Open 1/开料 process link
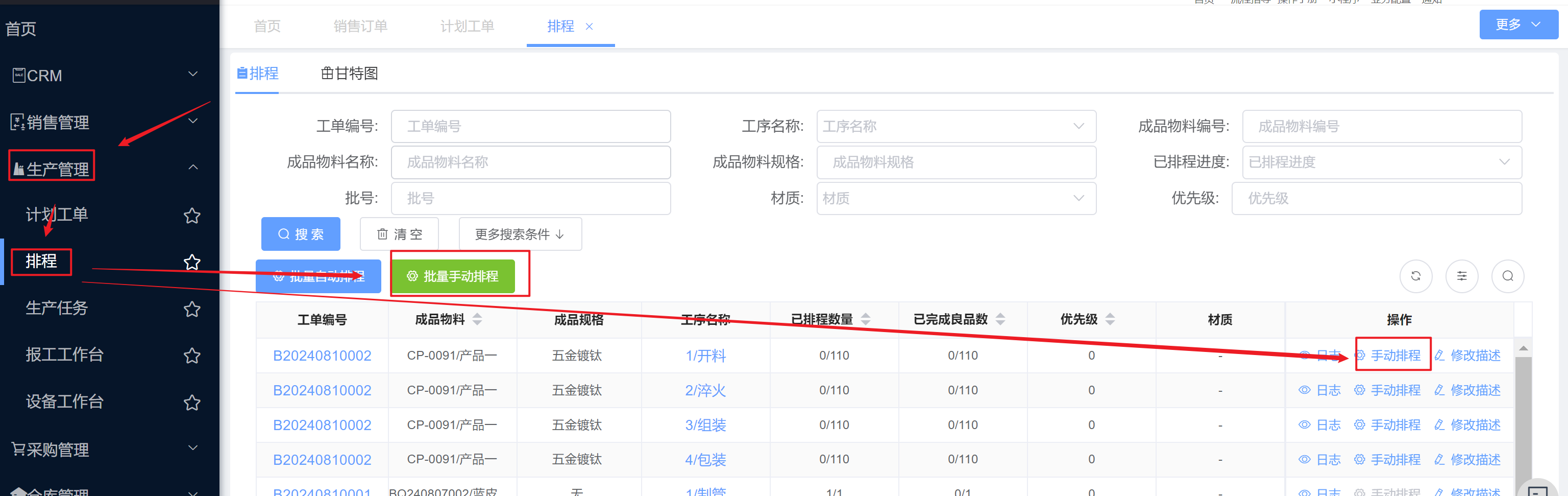 coord(705,355)
